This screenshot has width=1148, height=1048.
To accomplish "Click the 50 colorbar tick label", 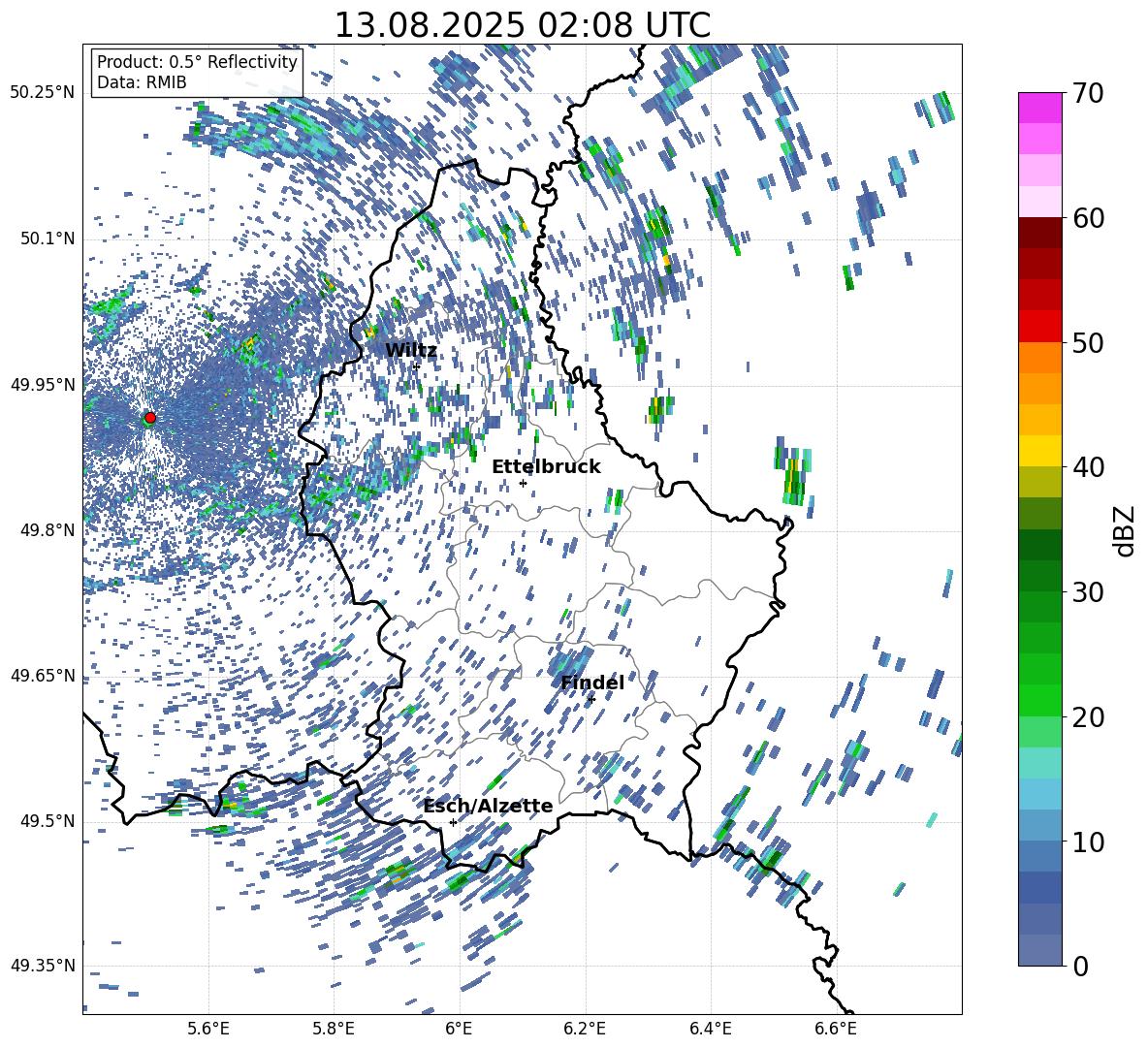I will 1088,343.
